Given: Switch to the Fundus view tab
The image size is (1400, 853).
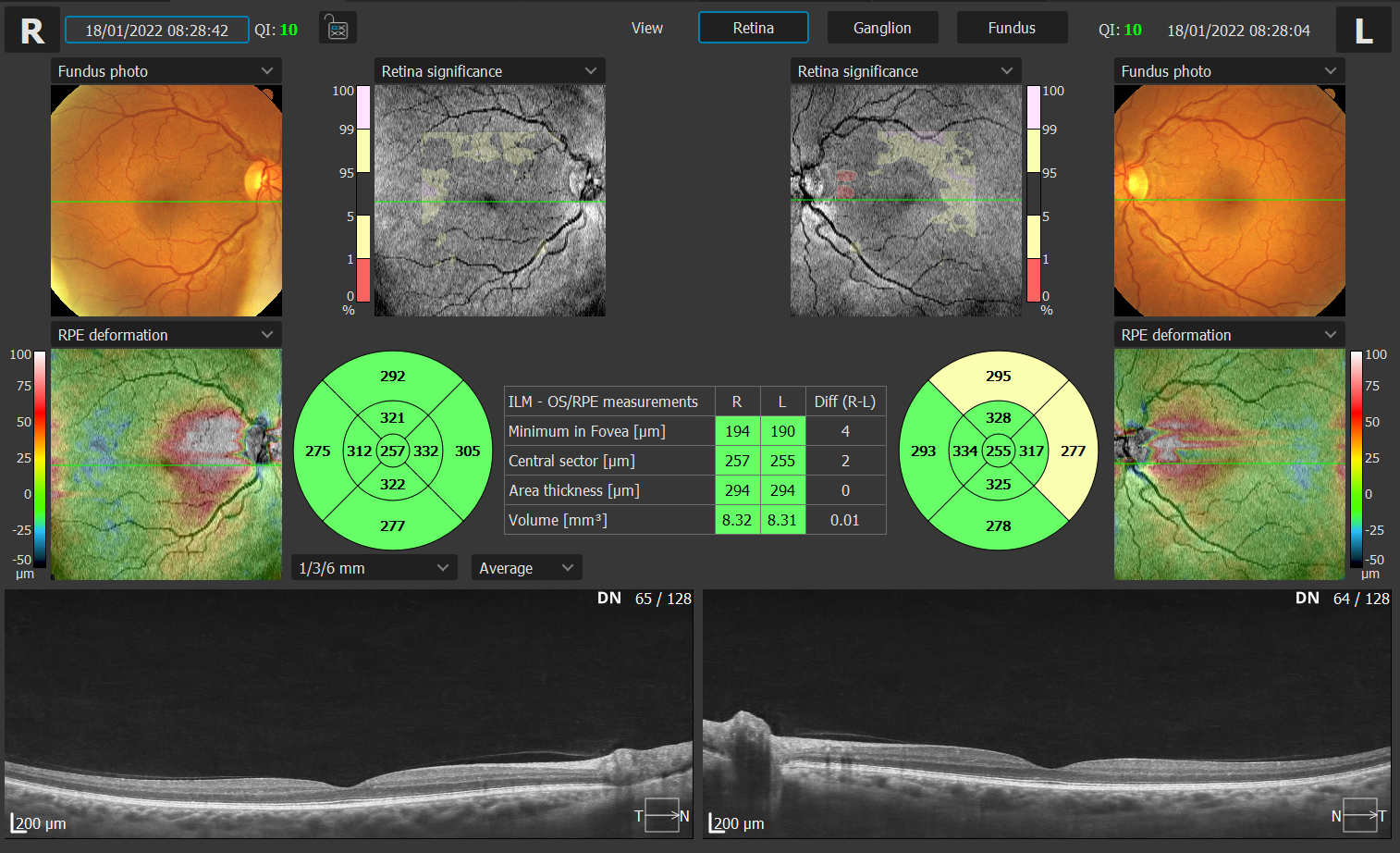Looking at the screenshot, I should coord(1011,27).
